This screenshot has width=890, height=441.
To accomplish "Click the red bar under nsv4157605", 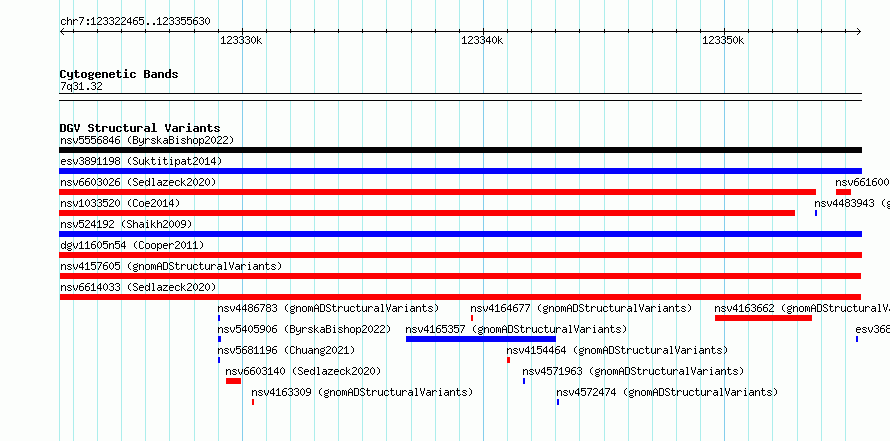I will (x=460, y=276).
